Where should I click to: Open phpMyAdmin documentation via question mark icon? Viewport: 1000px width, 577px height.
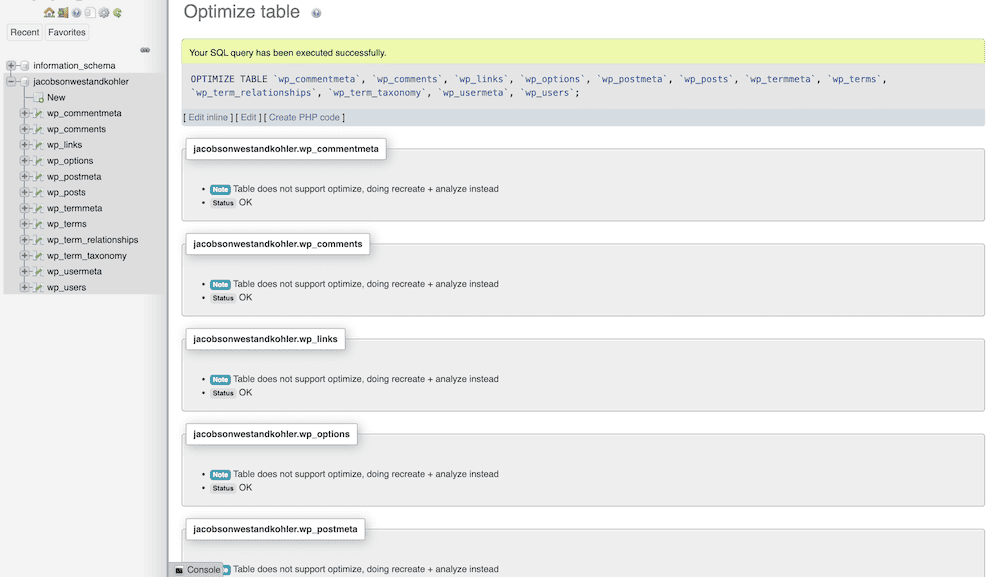(75, 12)
